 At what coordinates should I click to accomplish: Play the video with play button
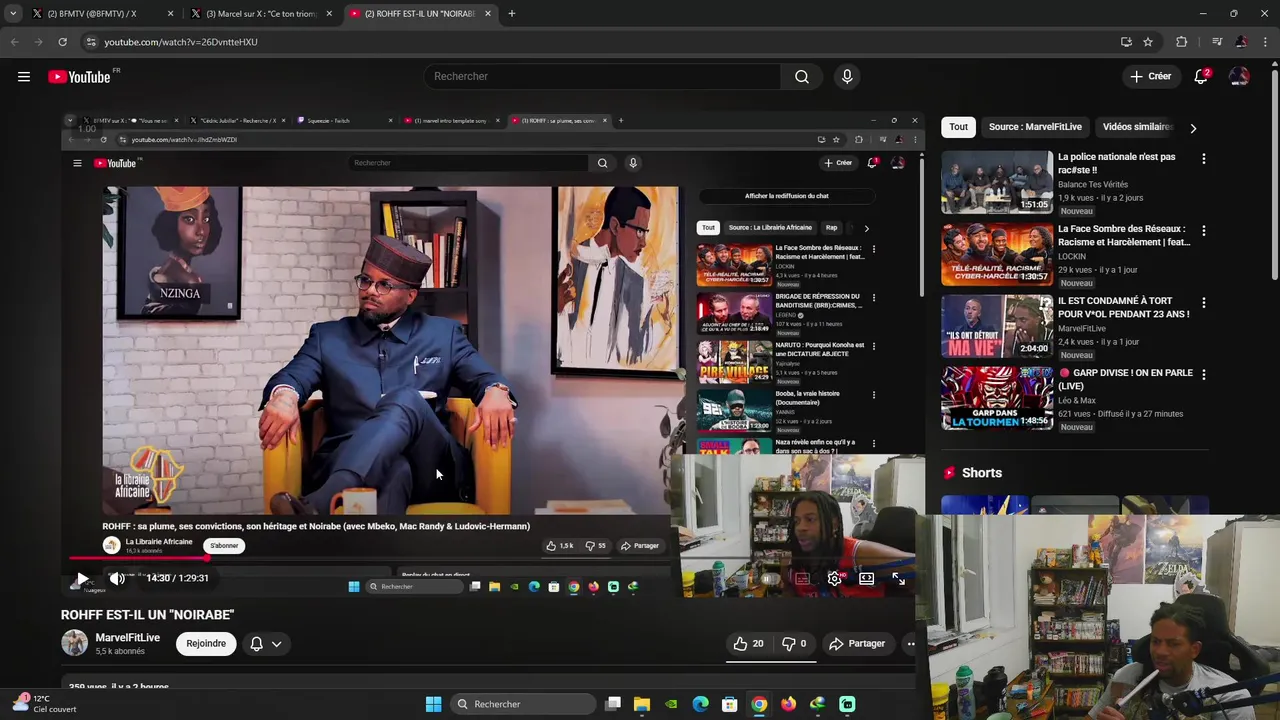[82, 578]
